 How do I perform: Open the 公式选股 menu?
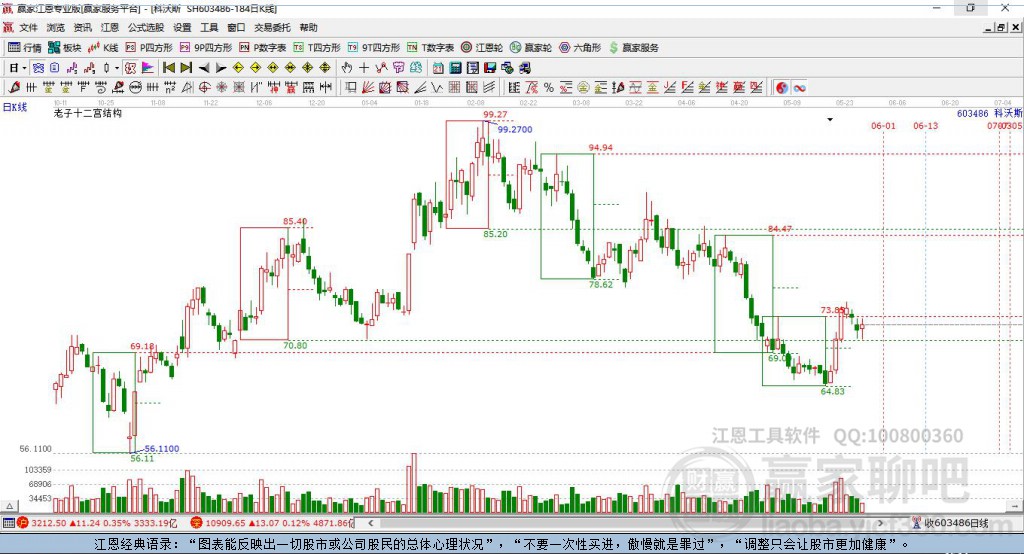click(146, 27)
